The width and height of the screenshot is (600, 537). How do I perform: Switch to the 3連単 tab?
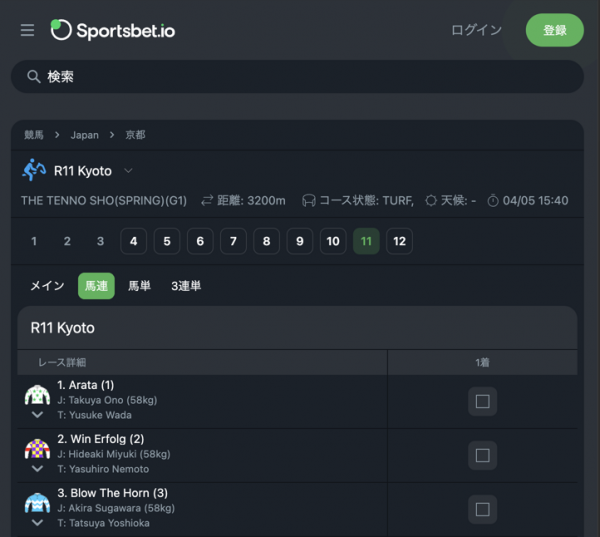[x=186, y=286]
